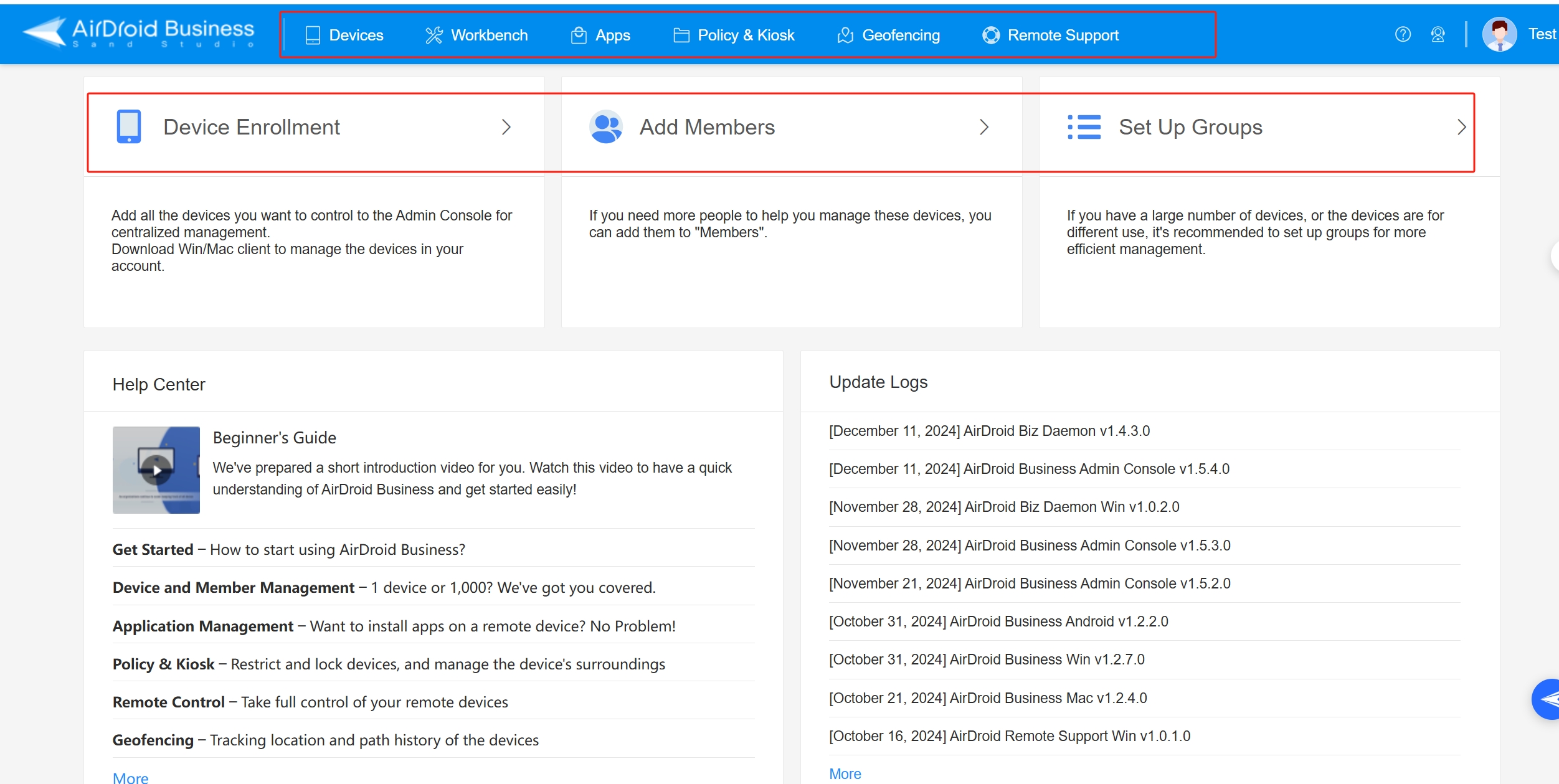Select the Add Members people icon
The width and height of the screenshot is (1559, 784).
(x=605, y=126)
